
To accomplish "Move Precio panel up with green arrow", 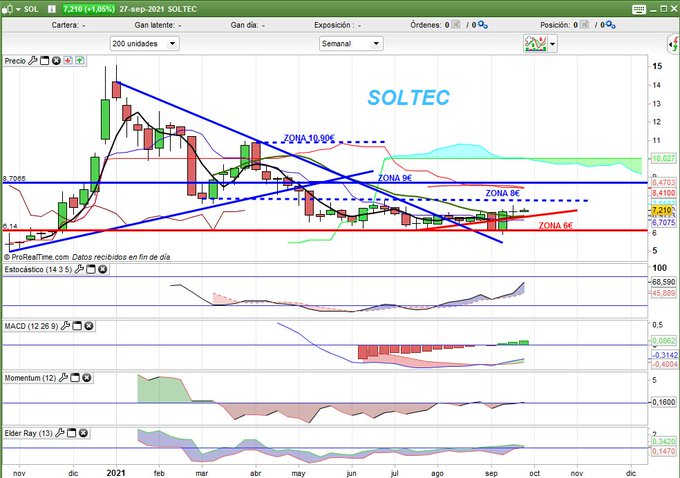I will 80,61.
